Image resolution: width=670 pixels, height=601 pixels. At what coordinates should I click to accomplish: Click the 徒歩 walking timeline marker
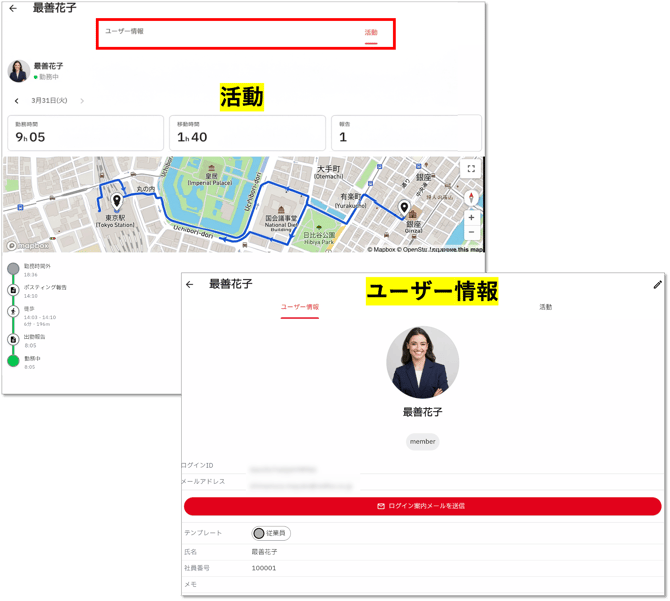14,312
